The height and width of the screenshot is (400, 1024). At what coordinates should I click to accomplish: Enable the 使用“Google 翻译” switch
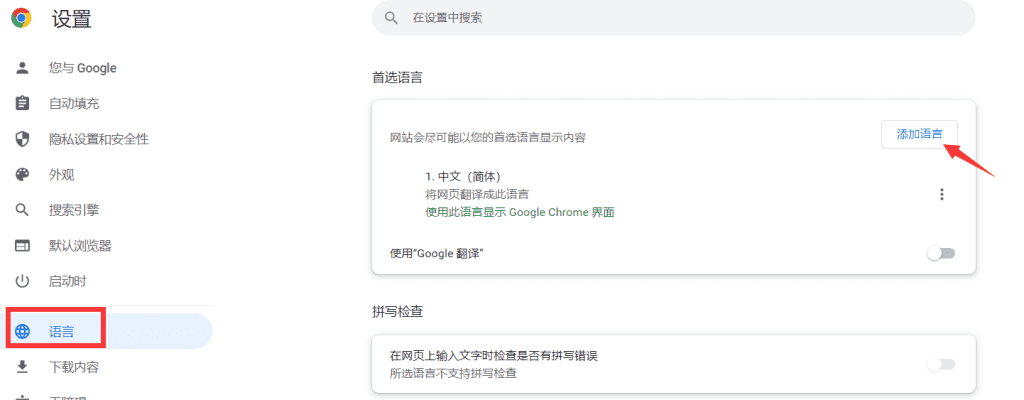click(940, 254)
